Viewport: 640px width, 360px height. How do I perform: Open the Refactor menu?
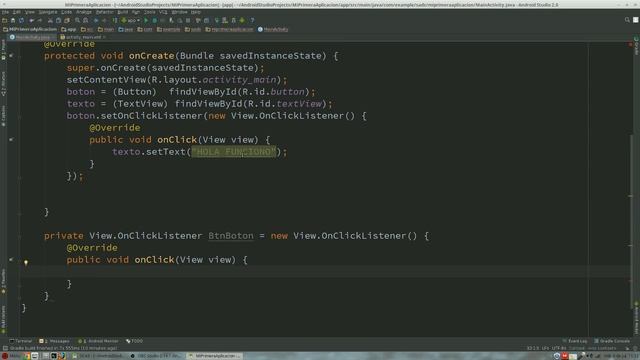[x=105, y=12]
